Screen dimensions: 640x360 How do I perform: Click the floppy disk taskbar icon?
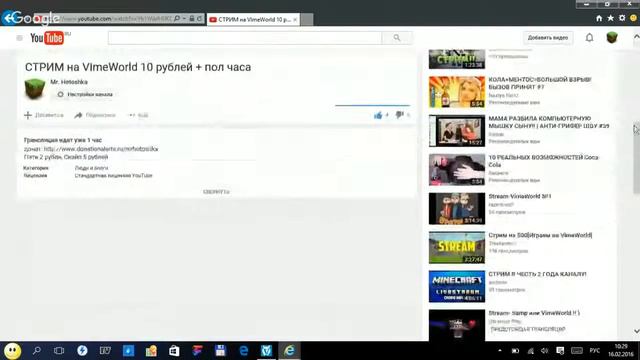coord(220,351)
